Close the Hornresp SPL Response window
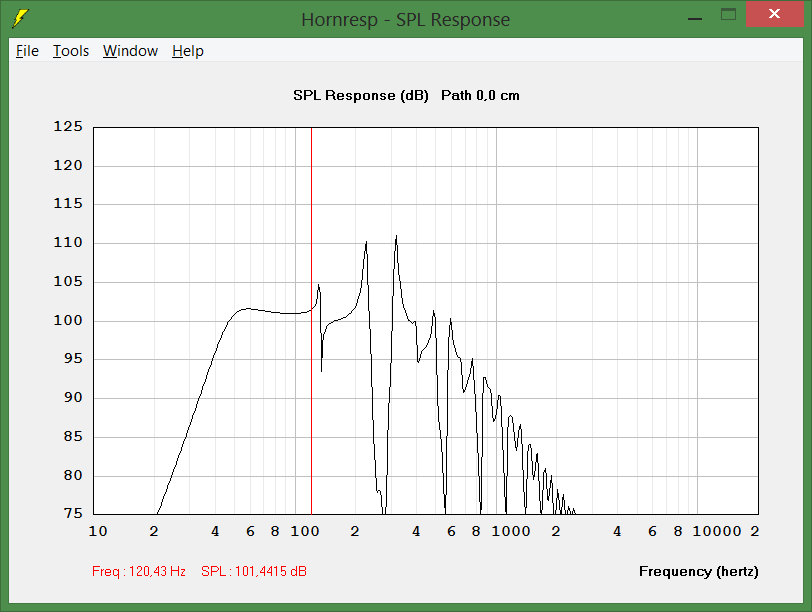Screen dimensions: 812x612 774,14
